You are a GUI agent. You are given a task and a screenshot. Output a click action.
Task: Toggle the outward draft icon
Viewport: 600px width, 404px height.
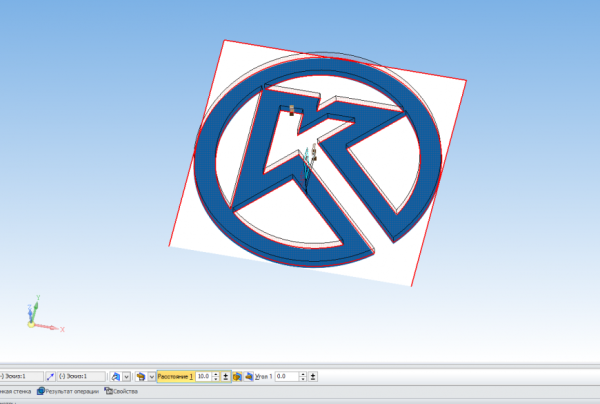(237, 376)
